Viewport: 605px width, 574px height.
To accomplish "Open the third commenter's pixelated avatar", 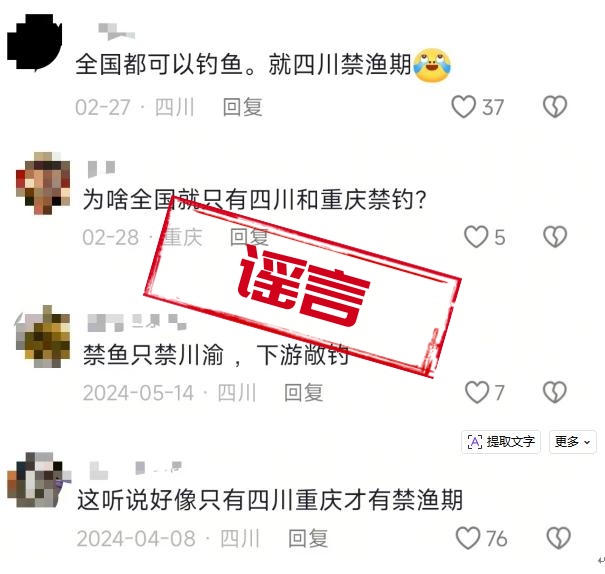I will (x=42, y=337).
